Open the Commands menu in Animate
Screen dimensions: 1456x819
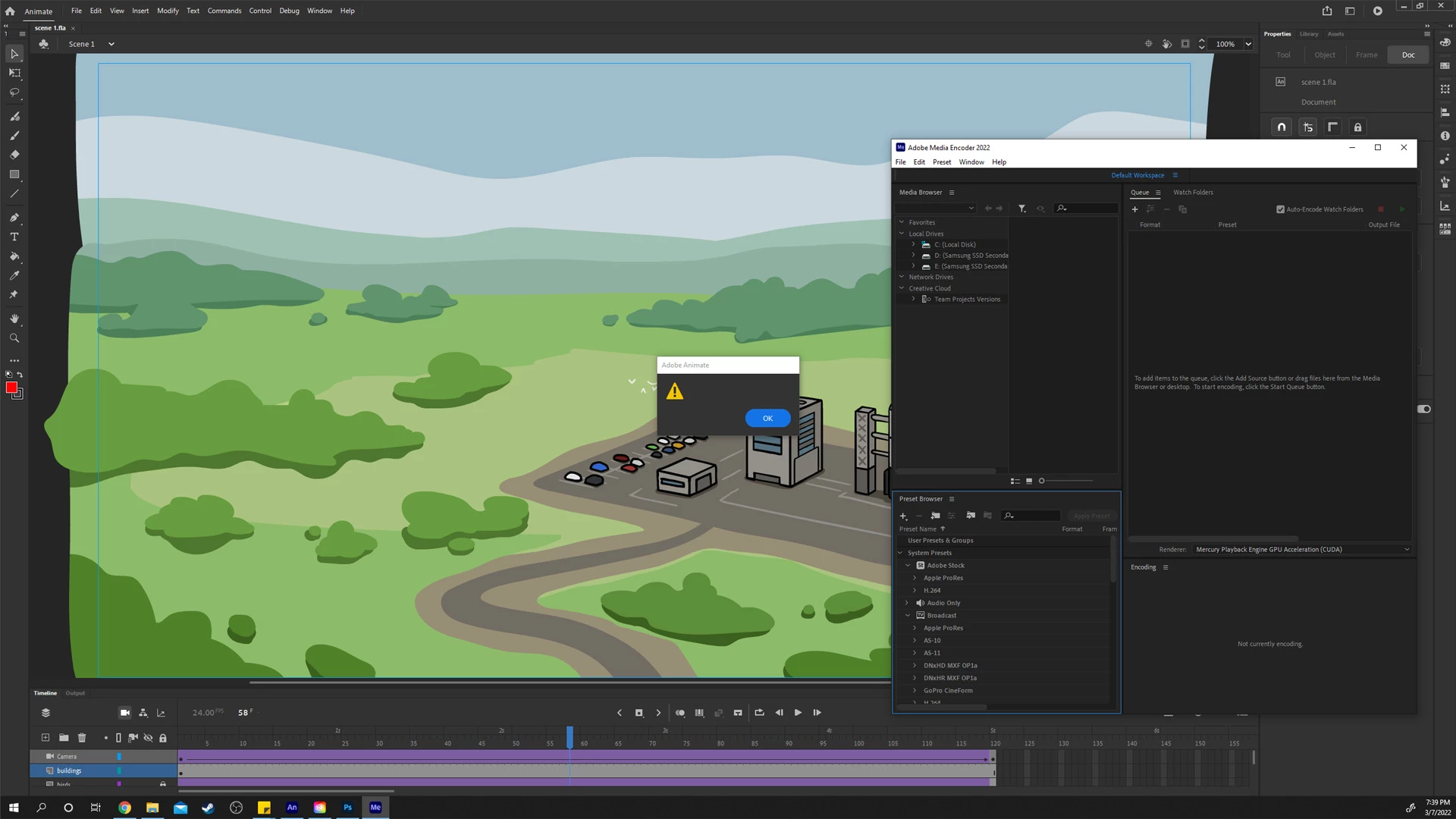coord(224,11)
